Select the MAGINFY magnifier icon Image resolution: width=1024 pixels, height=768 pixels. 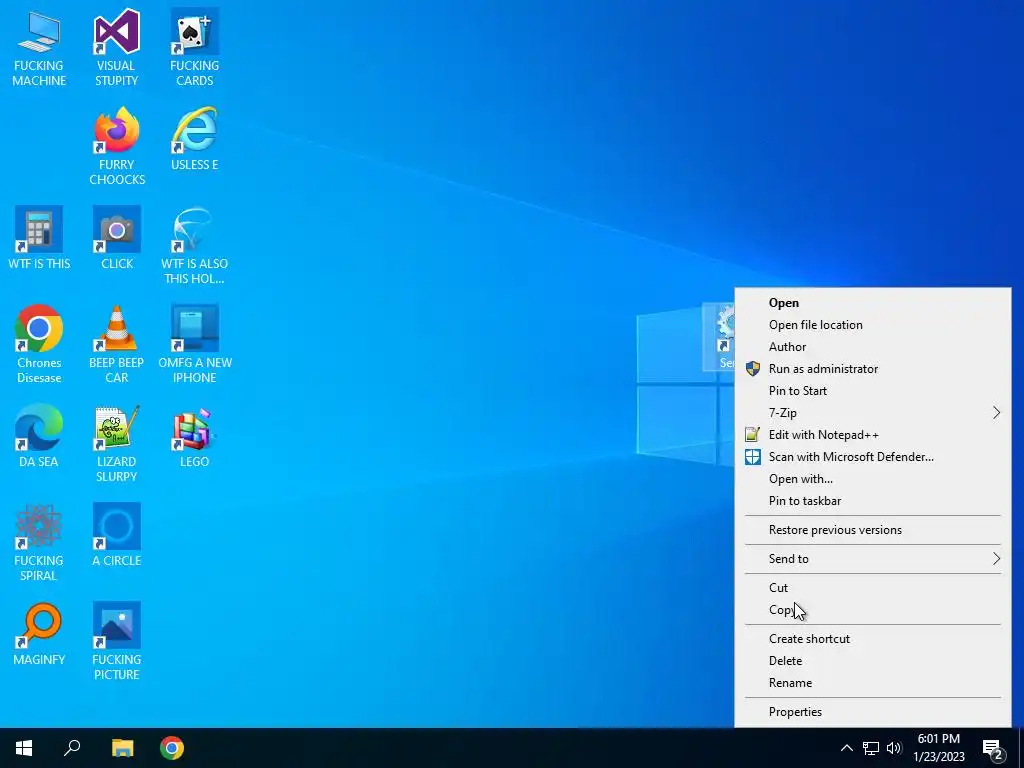(39, 633)
